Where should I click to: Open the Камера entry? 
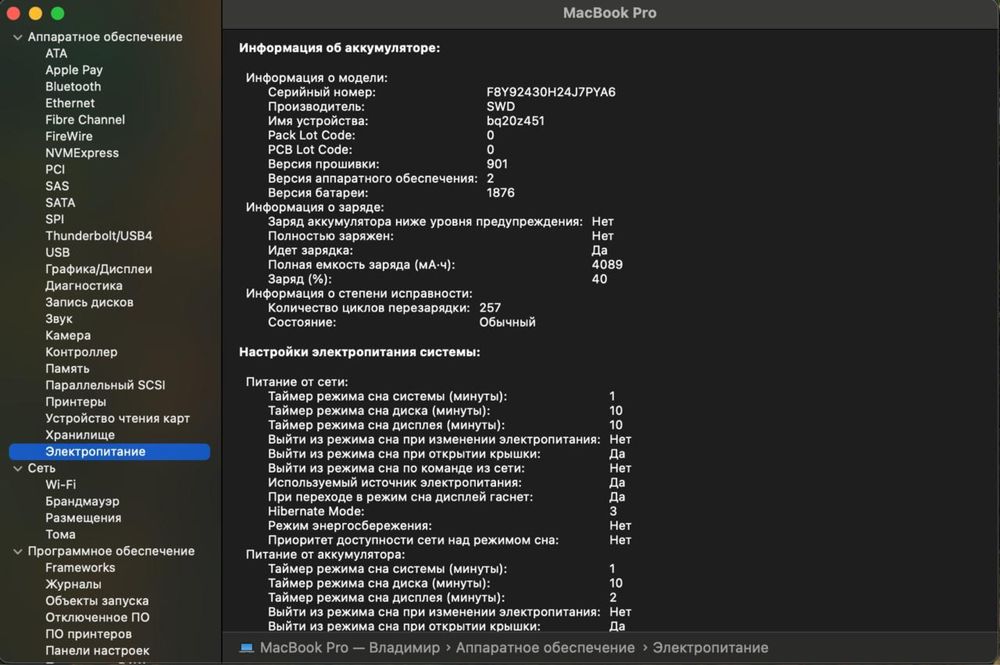tap(68, 335)
